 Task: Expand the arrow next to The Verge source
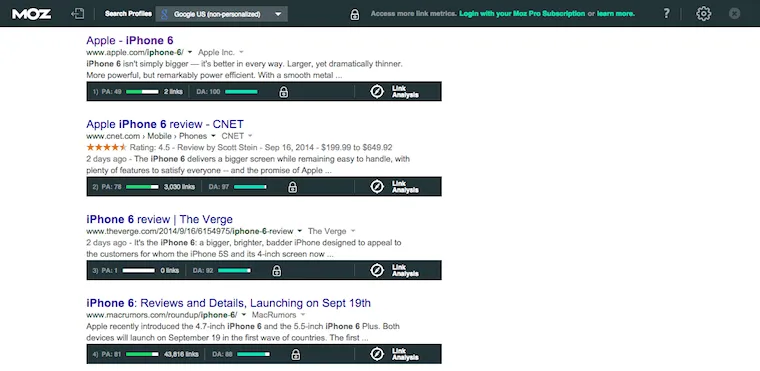[x=353, y=231]
